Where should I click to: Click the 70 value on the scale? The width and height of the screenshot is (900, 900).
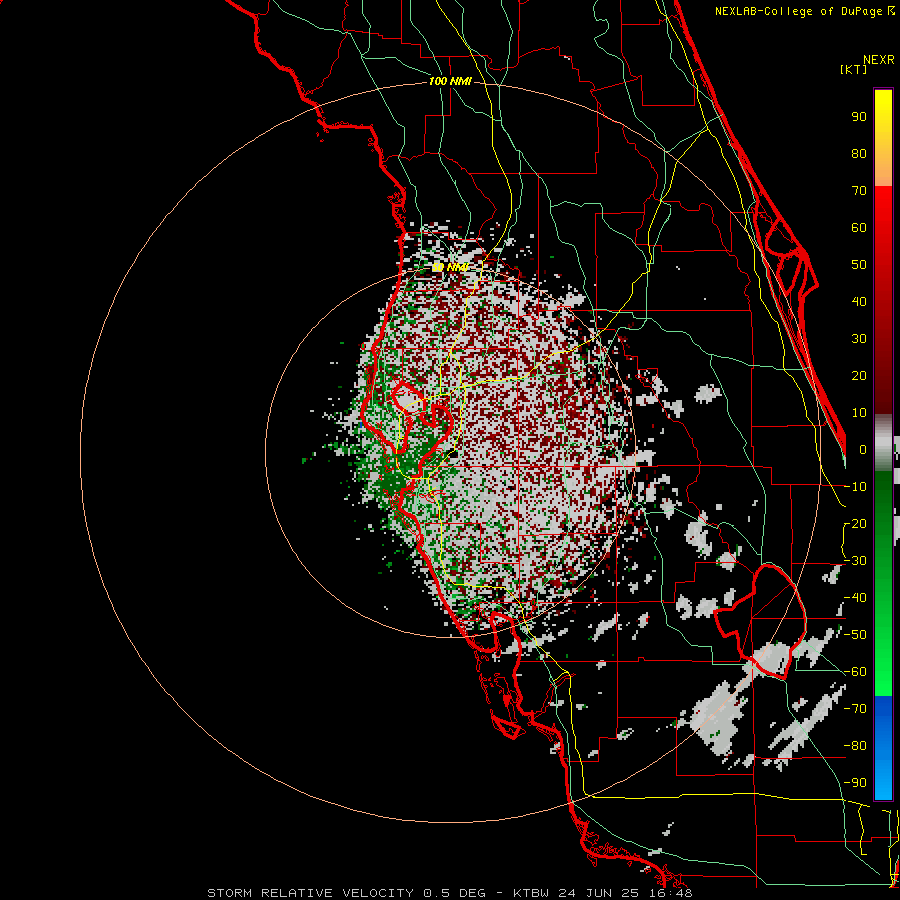click(x=859, y=191)
